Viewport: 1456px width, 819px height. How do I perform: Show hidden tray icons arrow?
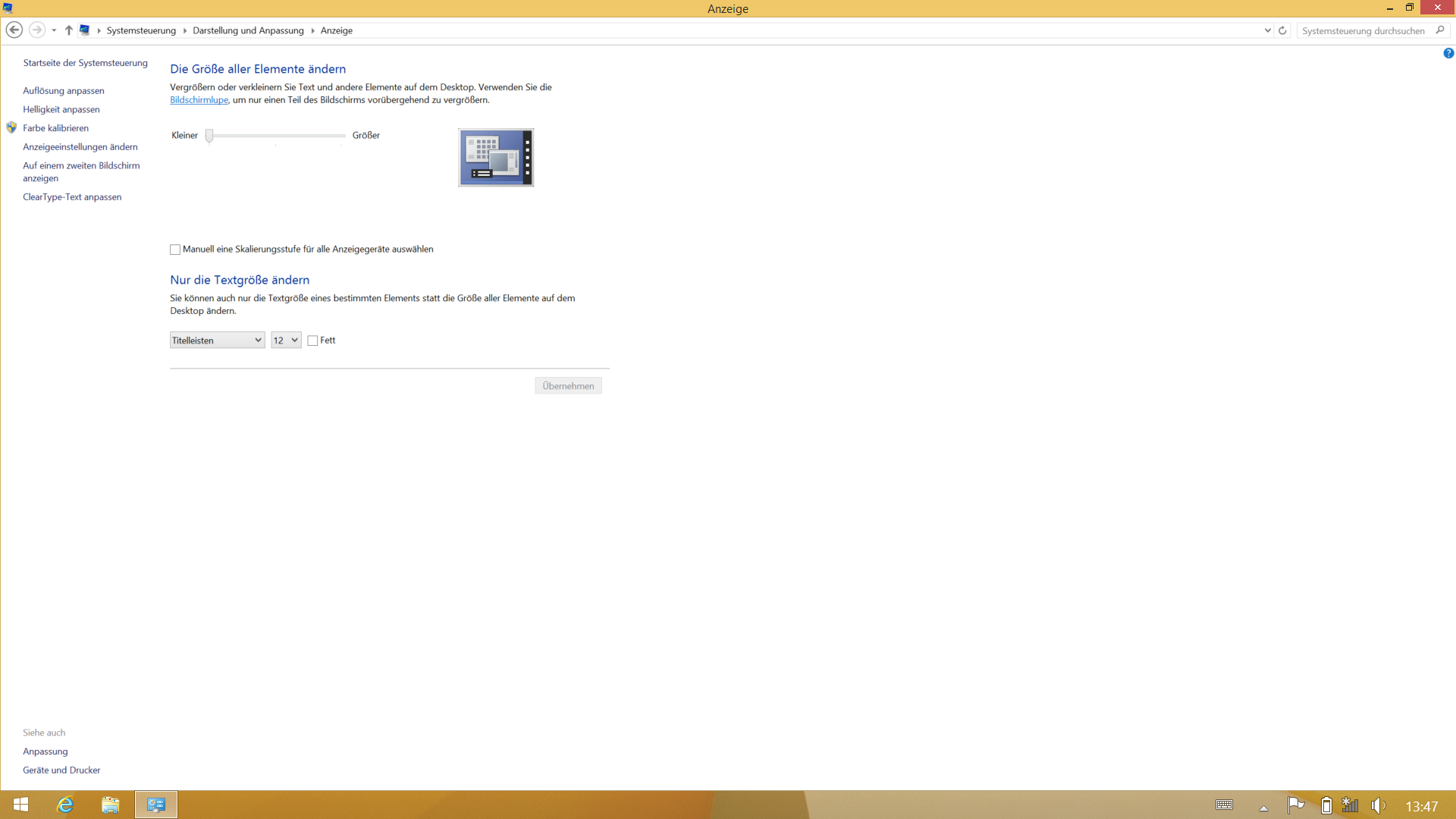[1263, 808]
